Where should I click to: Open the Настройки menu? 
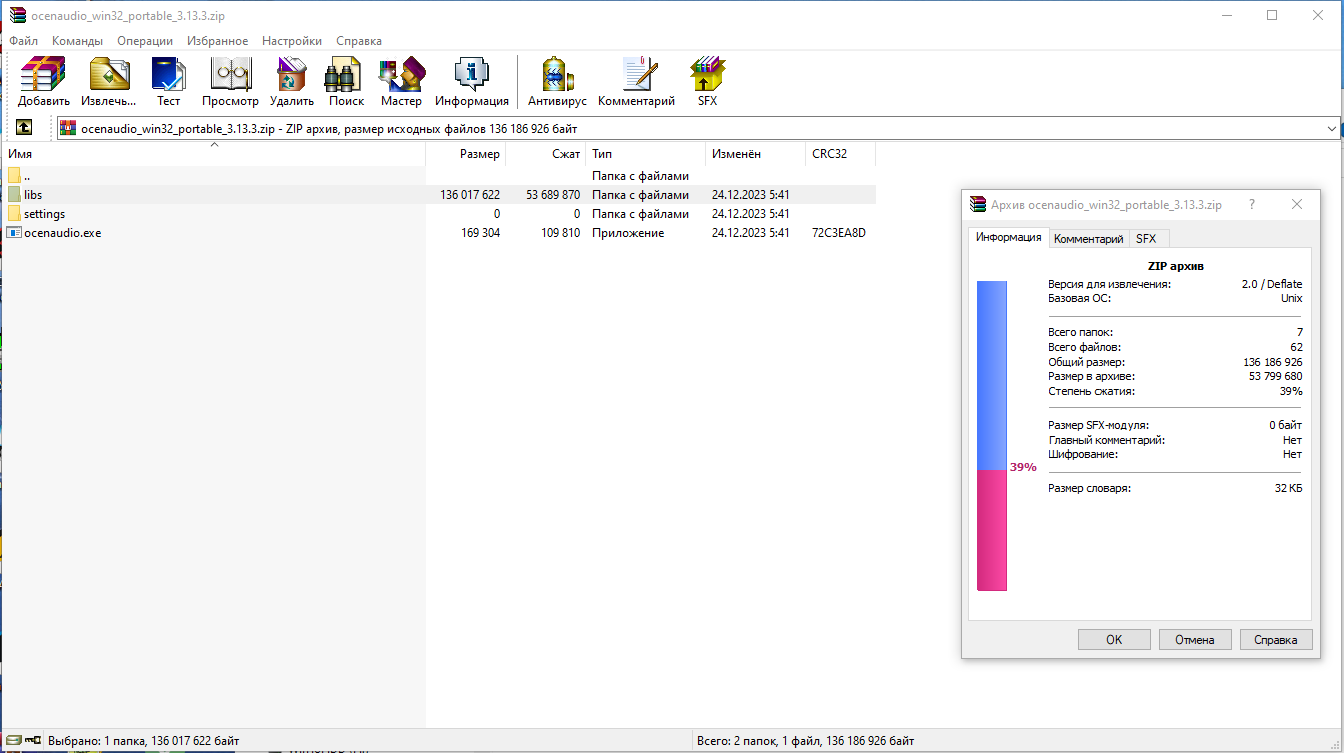(x=292, y=41)
